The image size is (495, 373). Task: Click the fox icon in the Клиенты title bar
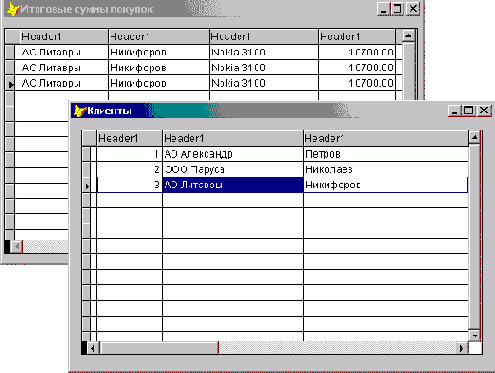[x=80, y=111]
